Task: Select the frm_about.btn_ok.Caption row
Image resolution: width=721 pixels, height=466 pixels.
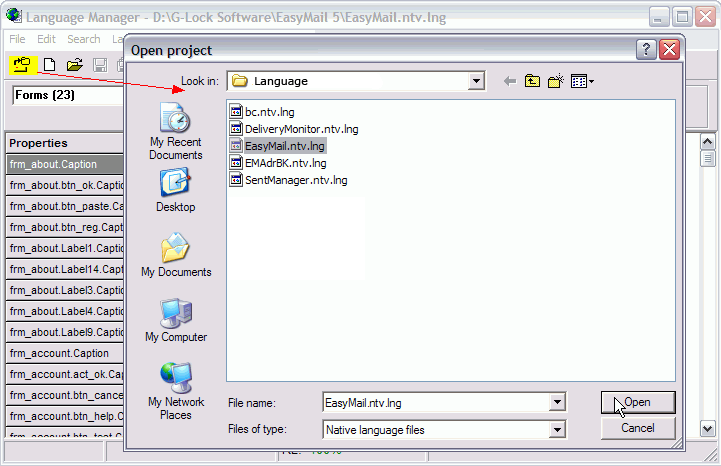Action: click(x=64, y=185)
